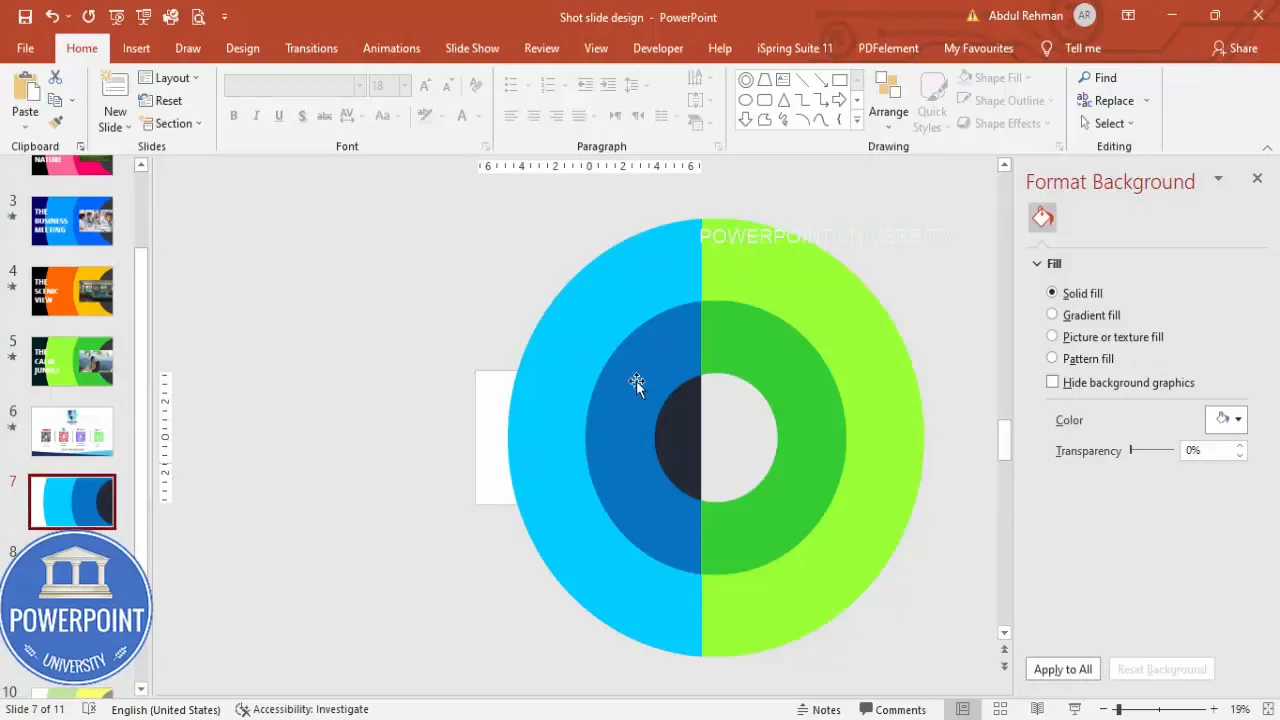
Task: Open the Select dropdown in Editing
Action: coord(1106,123)
